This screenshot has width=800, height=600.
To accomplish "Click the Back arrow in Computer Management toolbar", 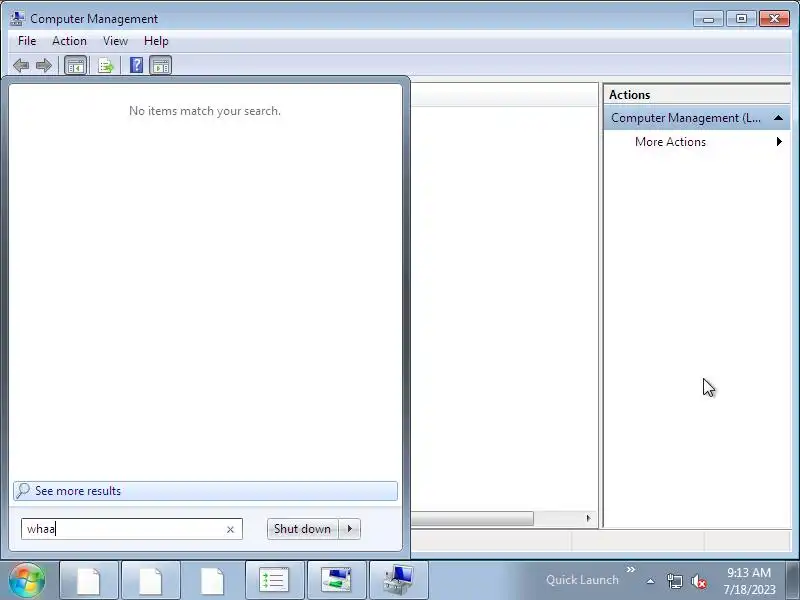I will coord(21,65).
